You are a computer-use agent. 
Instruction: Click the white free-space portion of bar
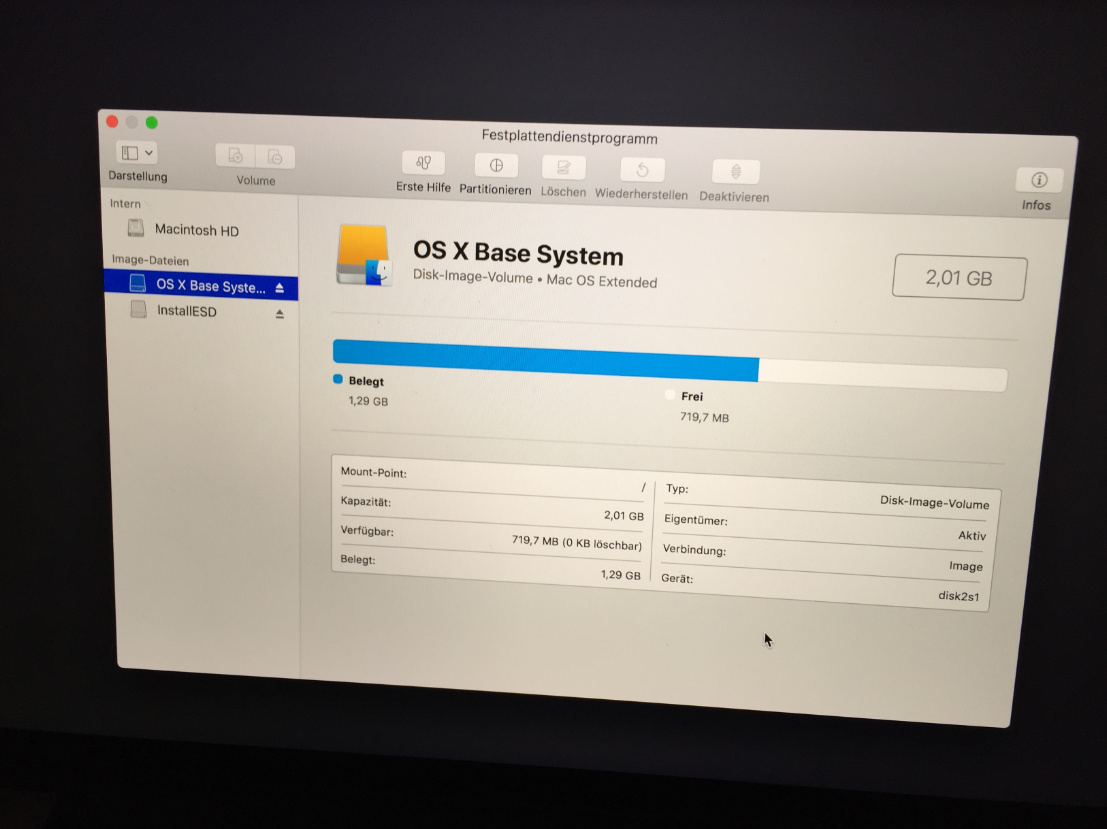click(x=882, y=375)
